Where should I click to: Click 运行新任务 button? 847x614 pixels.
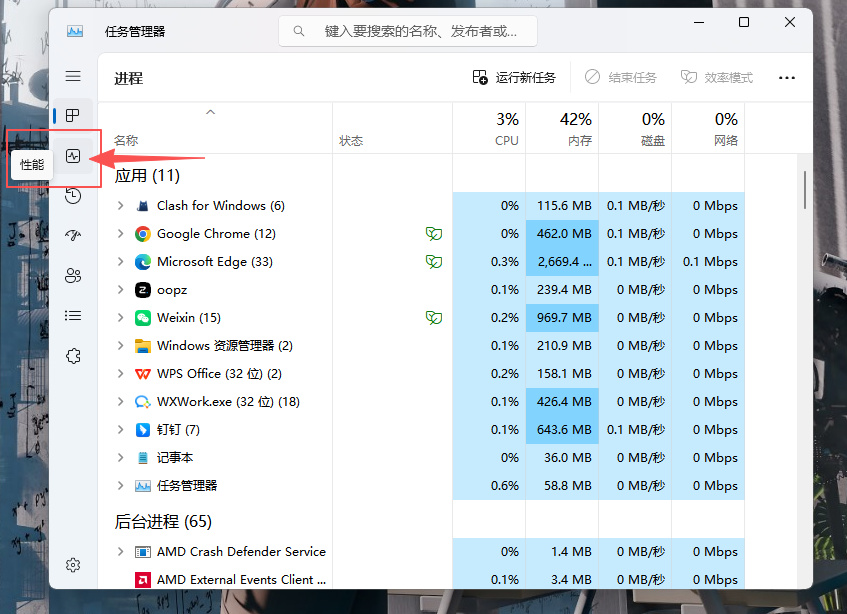[x=514, y=78]
